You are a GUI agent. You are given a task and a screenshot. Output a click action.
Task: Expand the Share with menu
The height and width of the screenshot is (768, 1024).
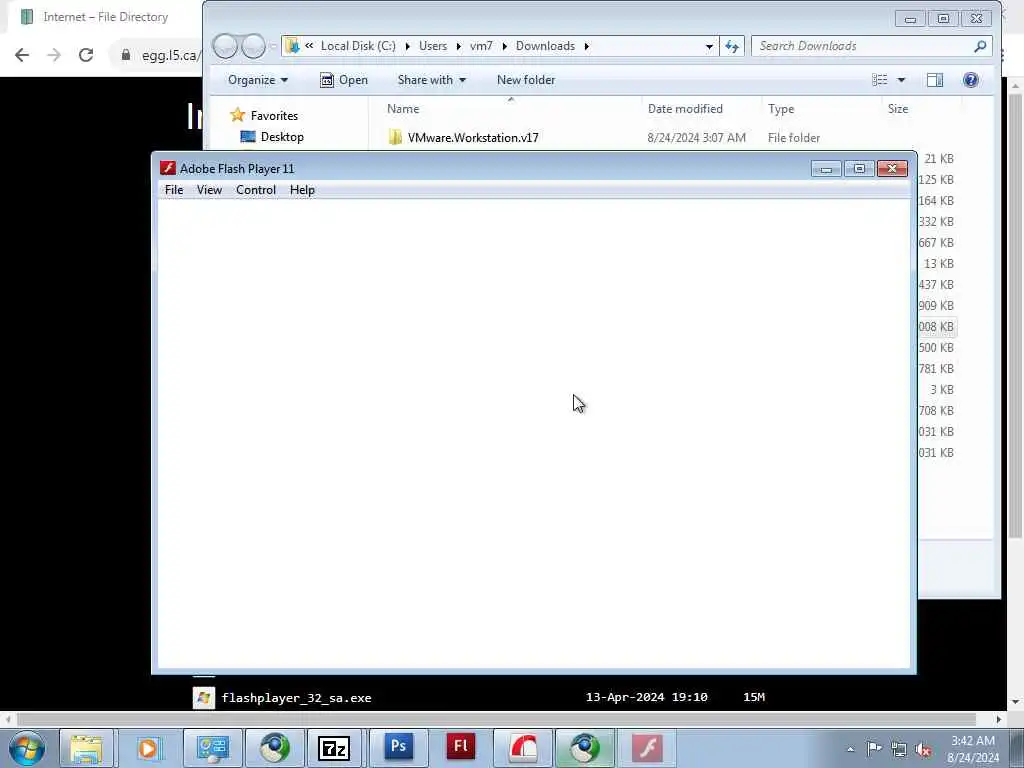click(431, 80)
